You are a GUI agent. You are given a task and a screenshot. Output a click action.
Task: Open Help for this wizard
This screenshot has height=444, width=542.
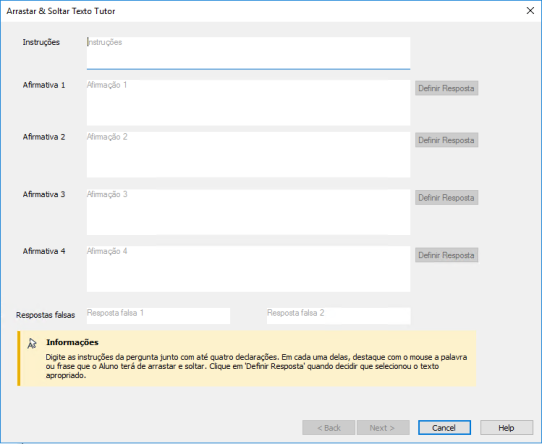(506, 428)
